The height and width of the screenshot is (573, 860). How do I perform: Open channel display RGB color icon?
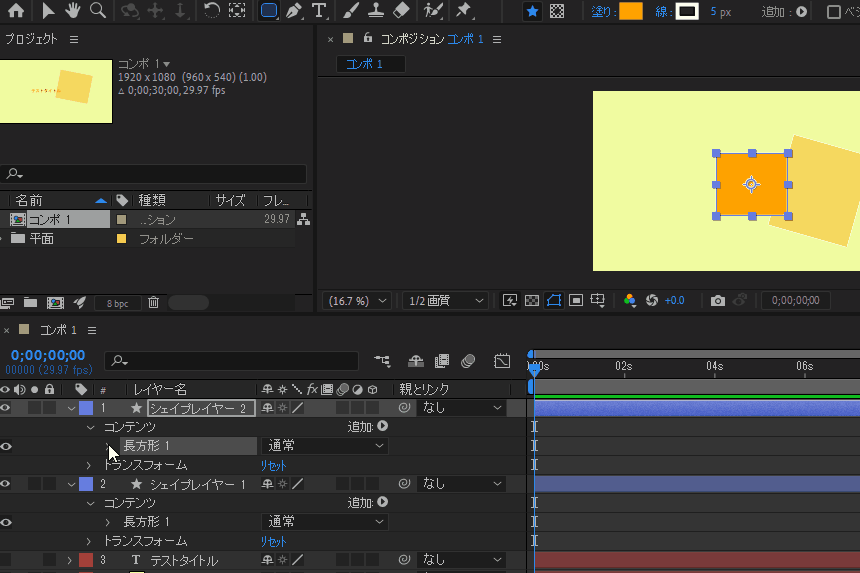(630, 300)
